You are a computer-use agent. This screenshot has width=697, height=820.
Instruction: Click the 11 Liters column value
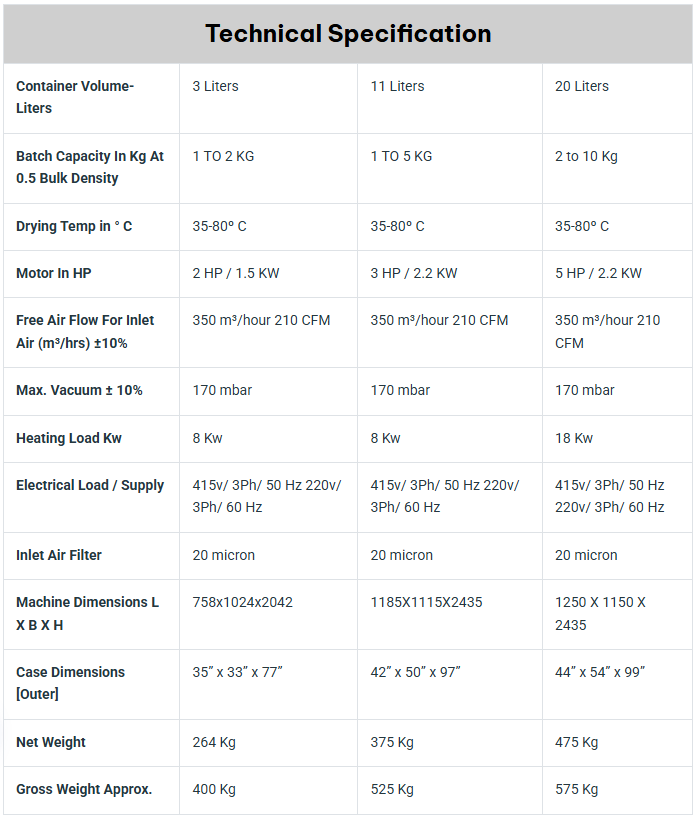[x=398, y=86]
